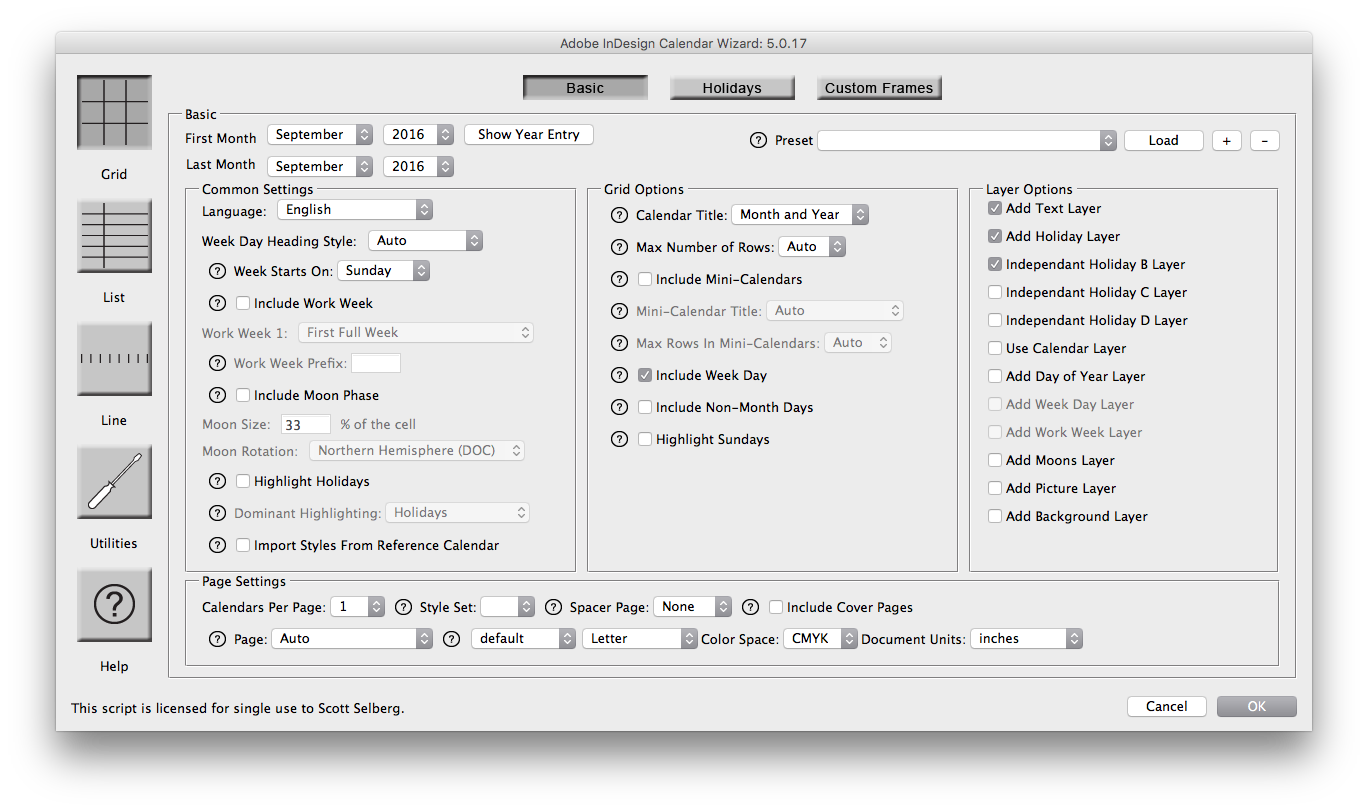Switch to the Custom Frames tab
Image resolution: width=1368 pixels, height=811 pixels.
(879, 88)
